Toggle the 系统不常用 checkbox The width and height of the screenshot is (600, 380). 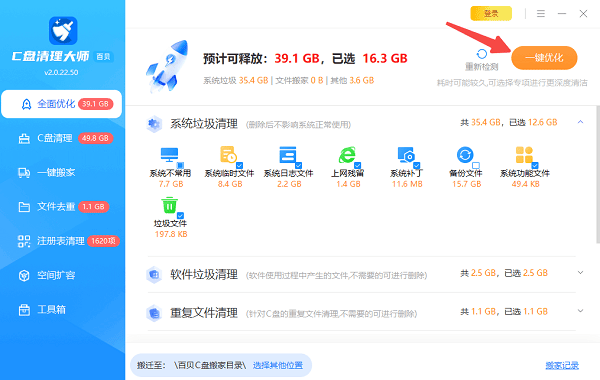[180, 166]
